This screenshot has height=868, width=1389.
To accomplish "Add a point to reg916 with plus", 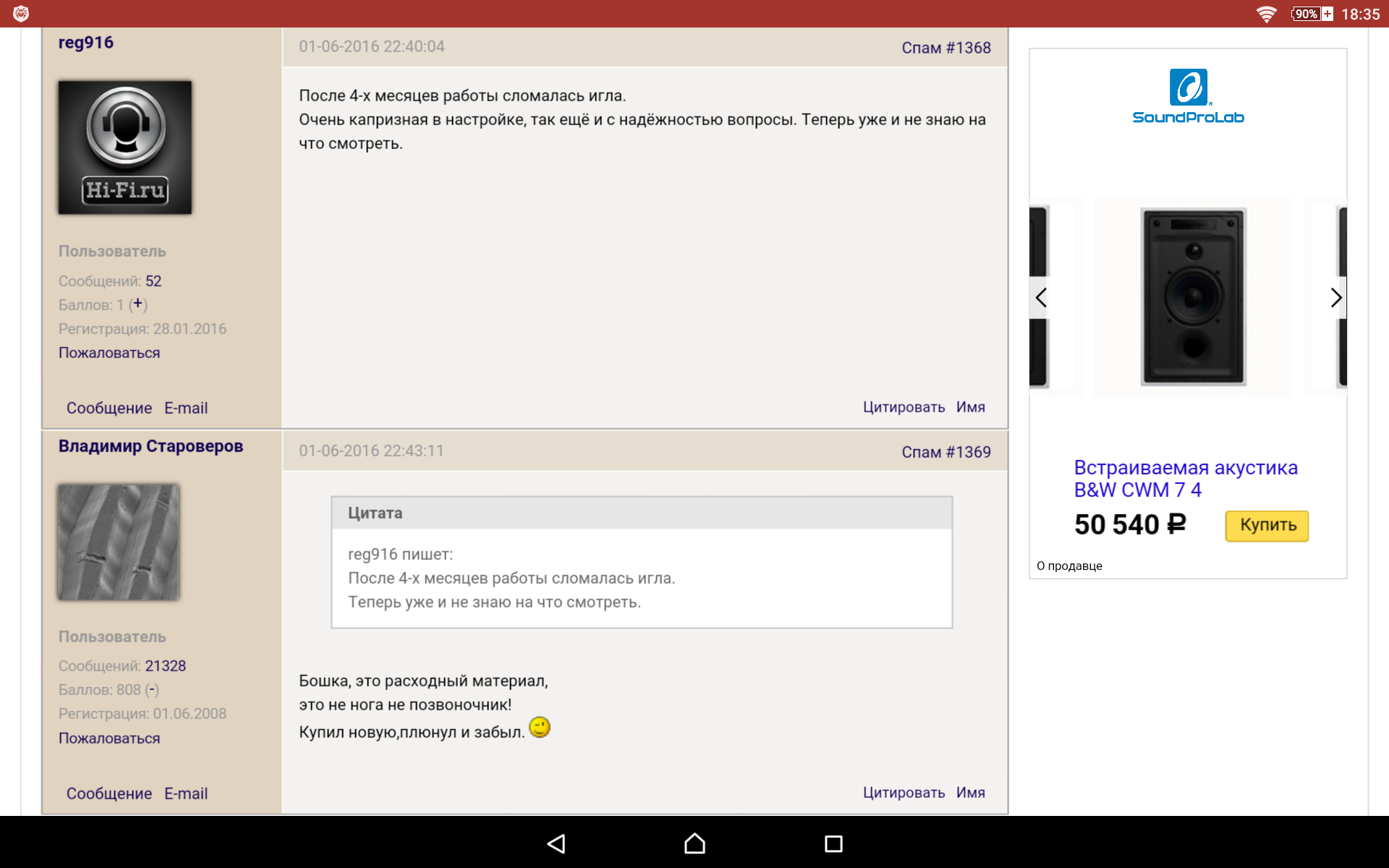I will click(138, 304).
